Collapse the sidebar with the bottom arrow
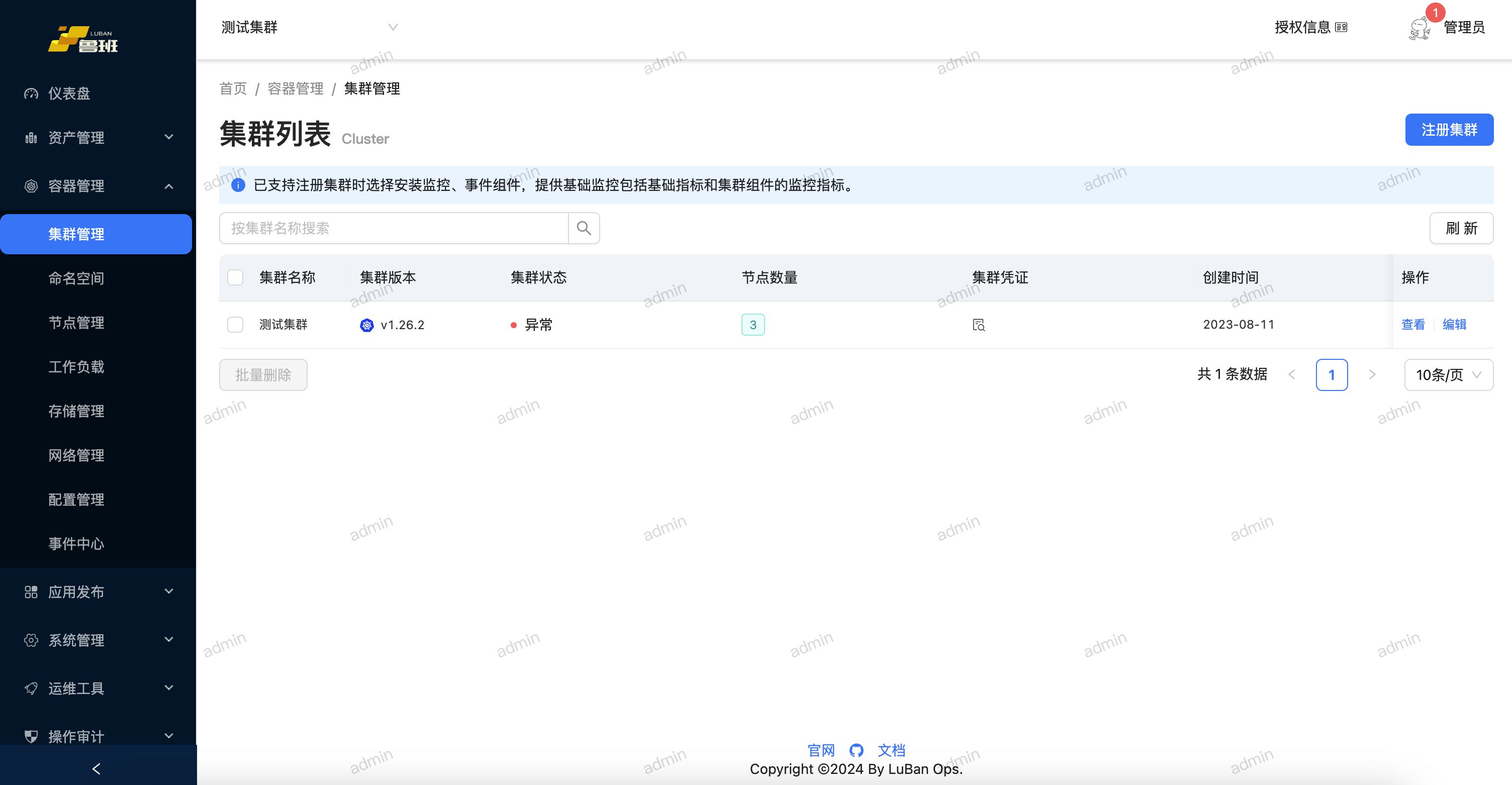The image size is (1512, 785). coord(97,768)
